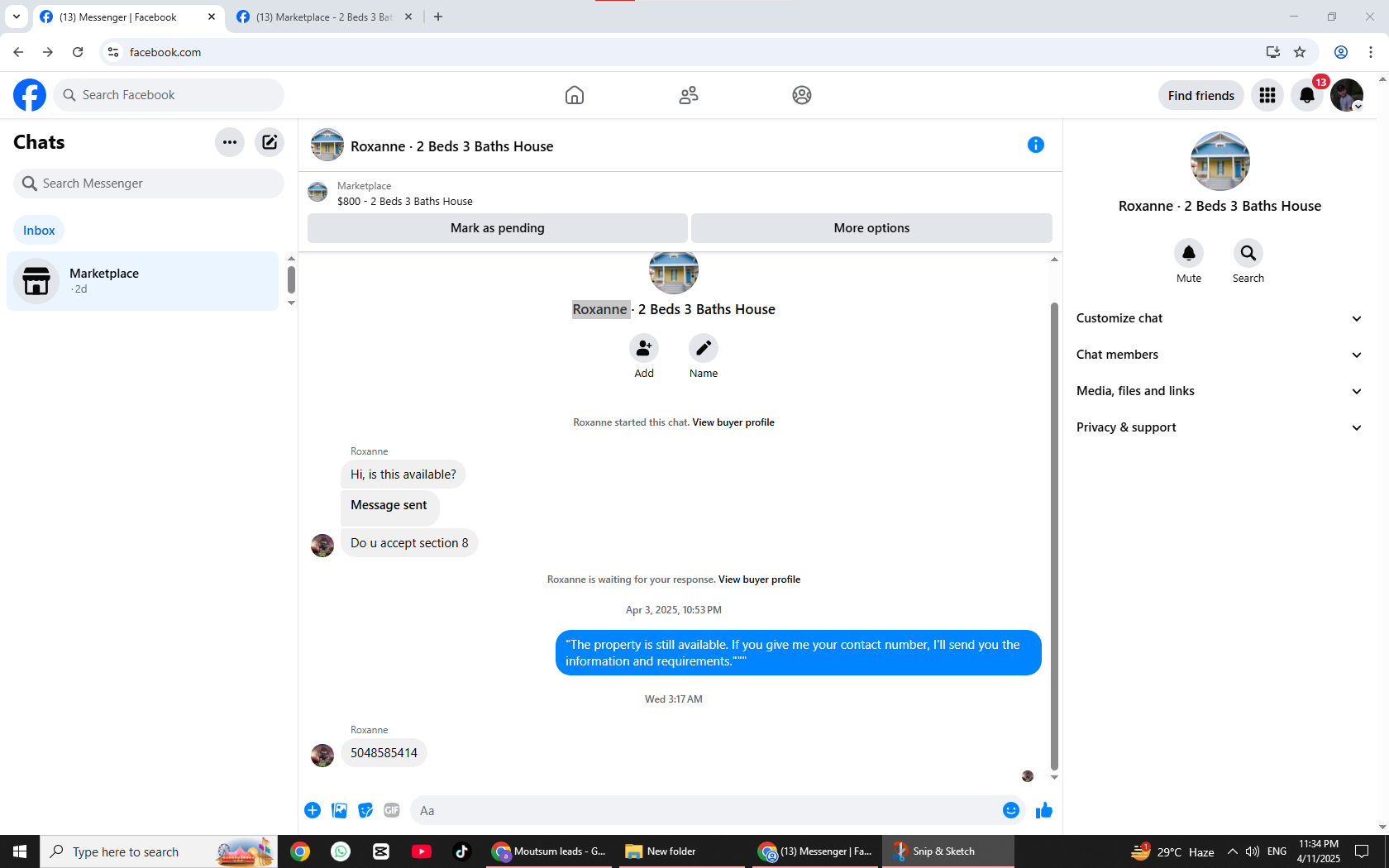Bookmark this page with star icon

click(x=1300, y=52)
